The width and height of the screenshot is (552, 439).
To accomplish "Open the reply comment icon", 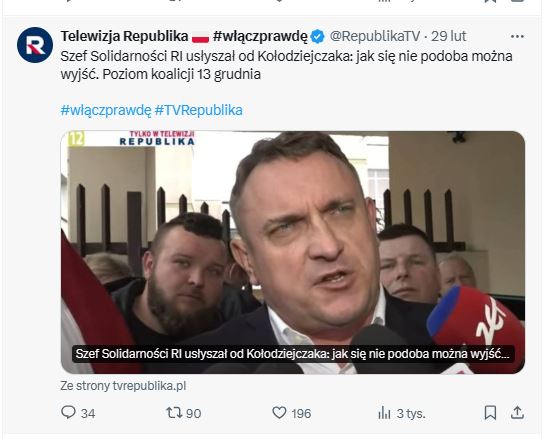I will [68, 412].
